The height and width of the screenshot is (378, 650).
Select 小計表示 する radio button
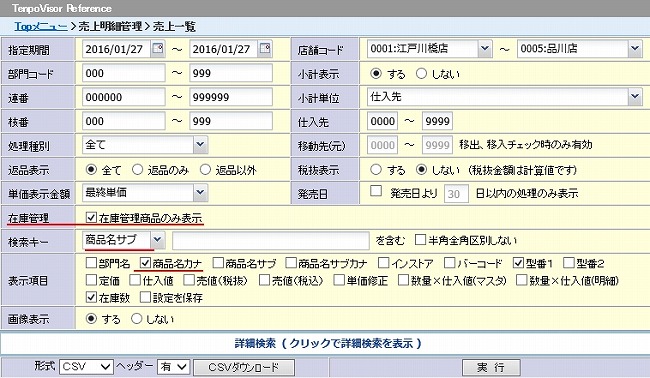coord(376,73)
